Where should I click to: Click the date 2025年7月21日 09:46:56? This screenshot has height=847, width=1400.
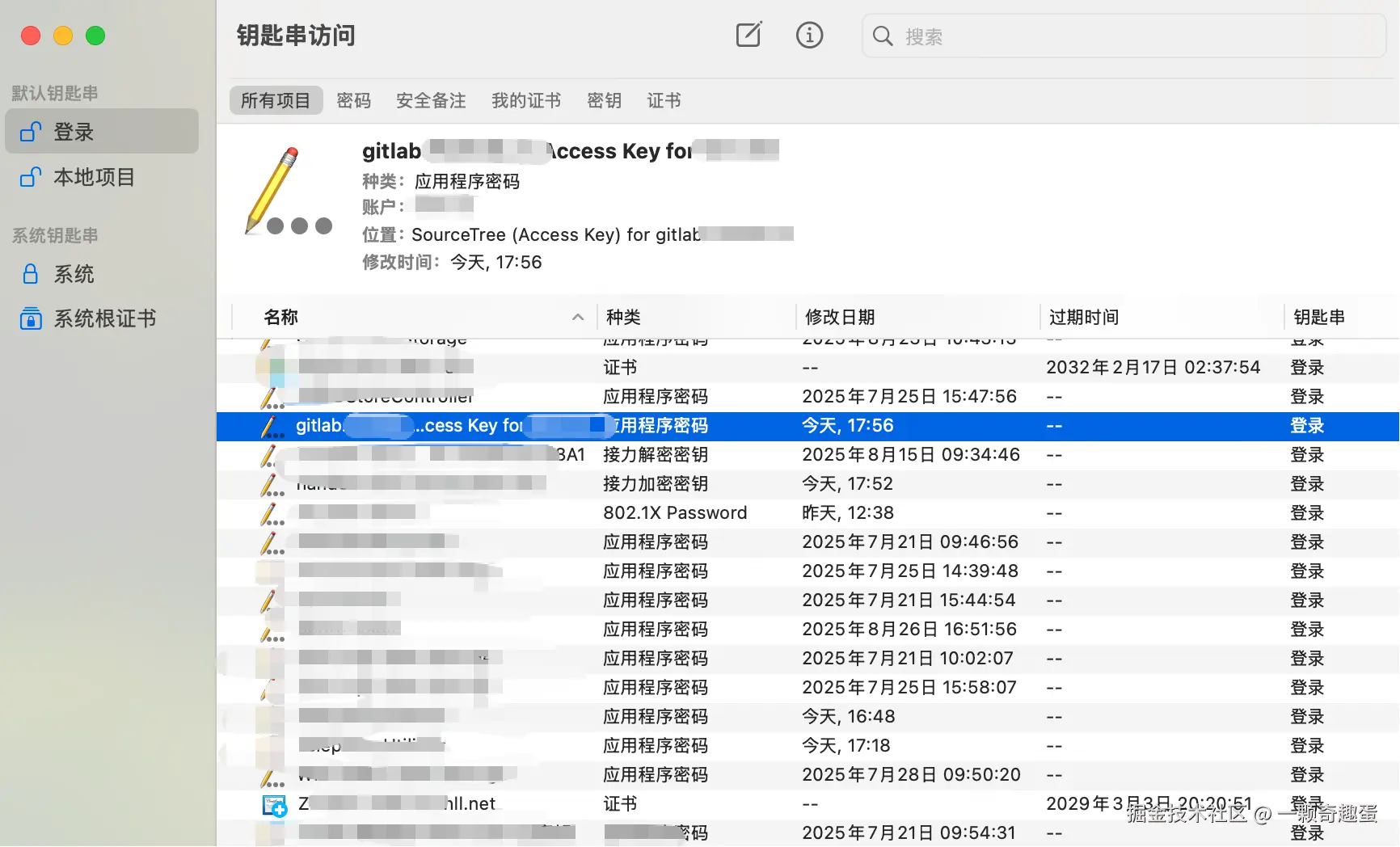coord(910,542)
